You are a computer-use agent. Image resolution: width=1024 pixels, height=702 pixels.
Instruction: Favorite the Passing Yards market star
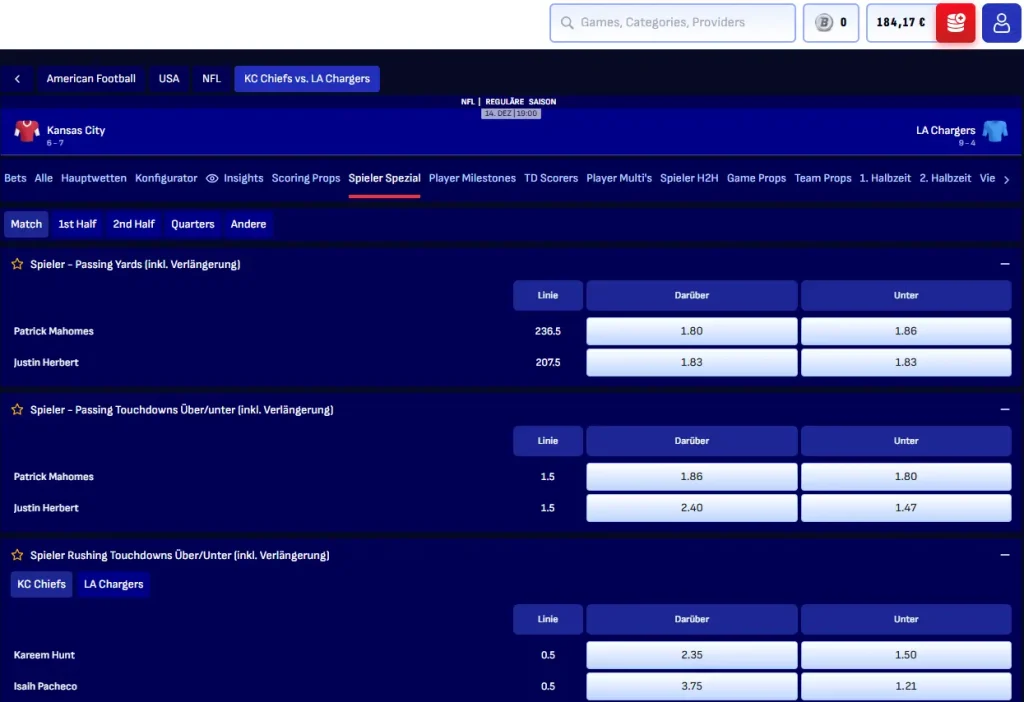tap(17, 264)
